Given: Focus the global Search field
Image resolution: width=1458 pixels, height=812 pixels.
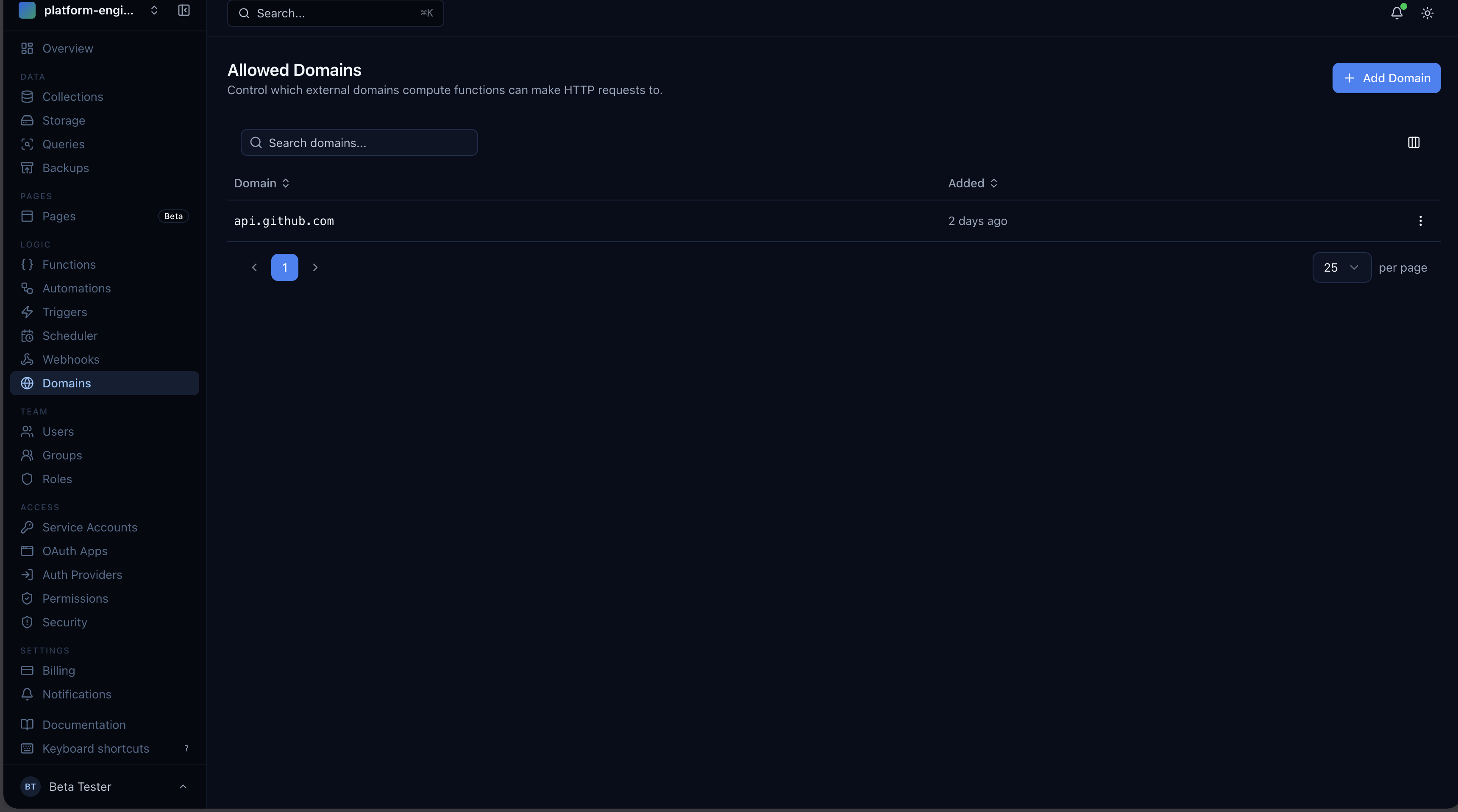Looking at the screenshot, I should point(335,13).
